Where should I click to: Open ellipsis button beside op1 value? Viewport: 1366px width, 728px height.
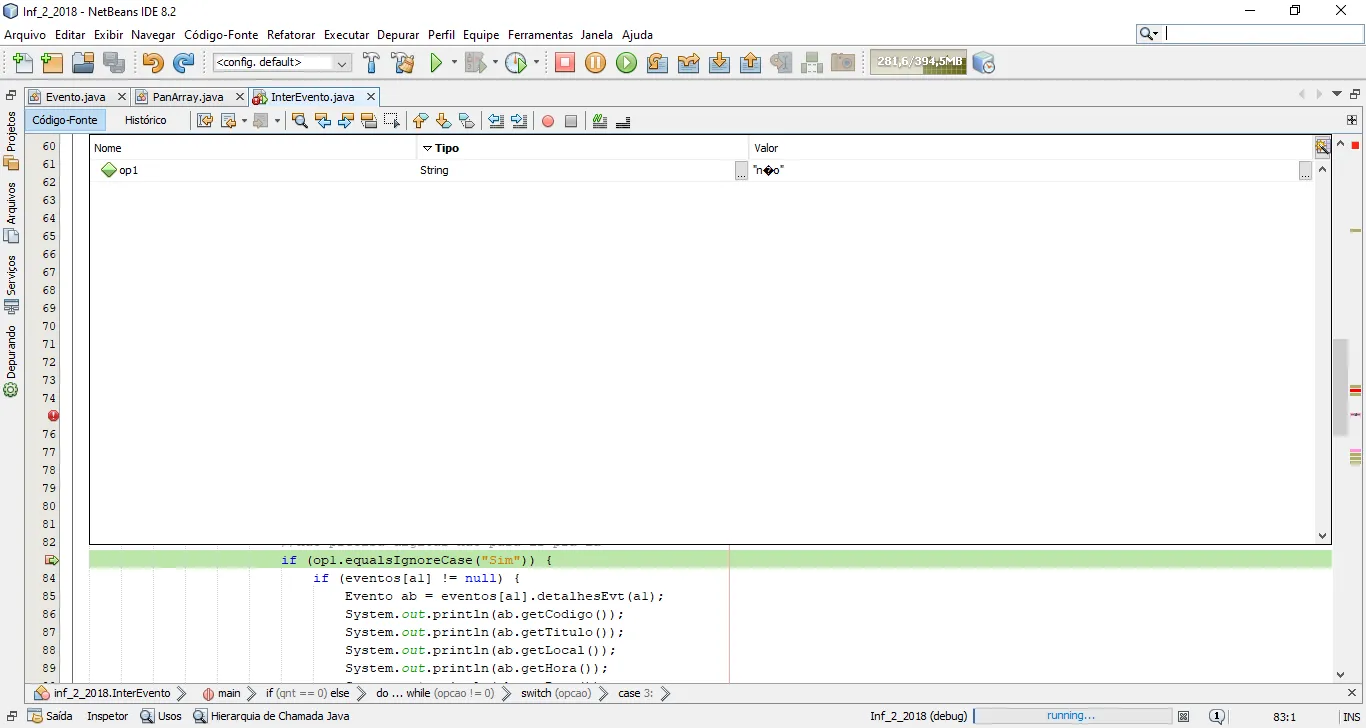pyautogui.click(x=1305, y=171)
